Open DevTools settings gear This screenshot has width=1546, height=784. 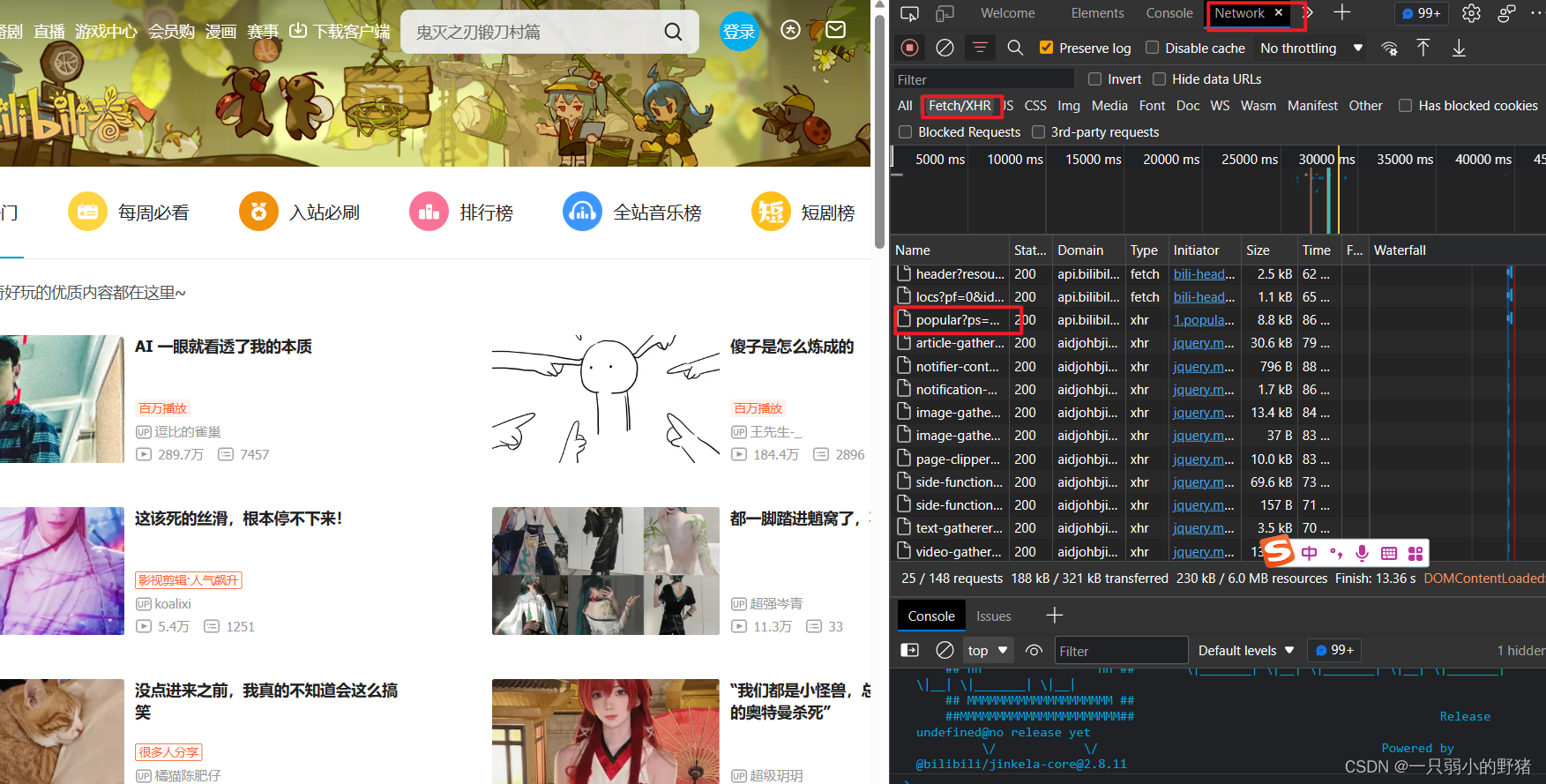tap(1471, 13)
